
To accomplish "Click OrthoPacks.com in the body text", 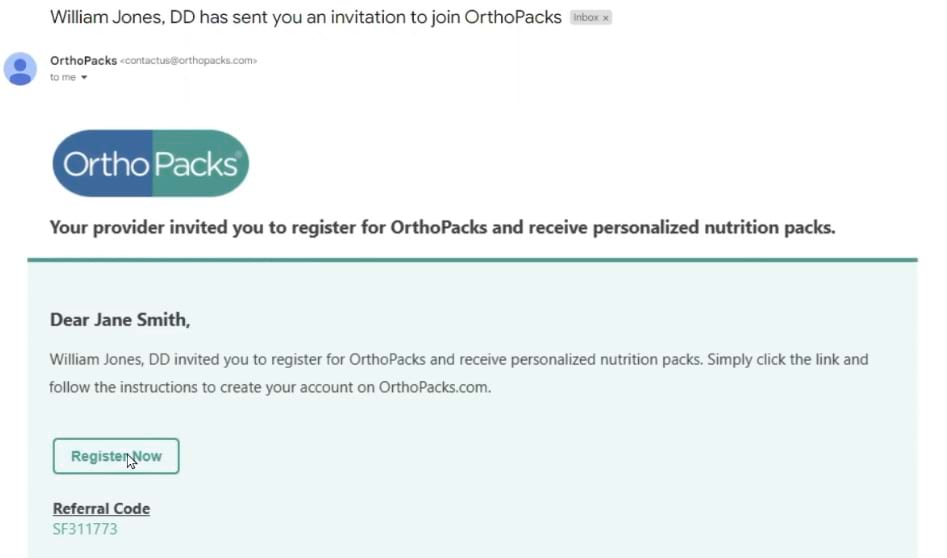I will tap(434, 387).
